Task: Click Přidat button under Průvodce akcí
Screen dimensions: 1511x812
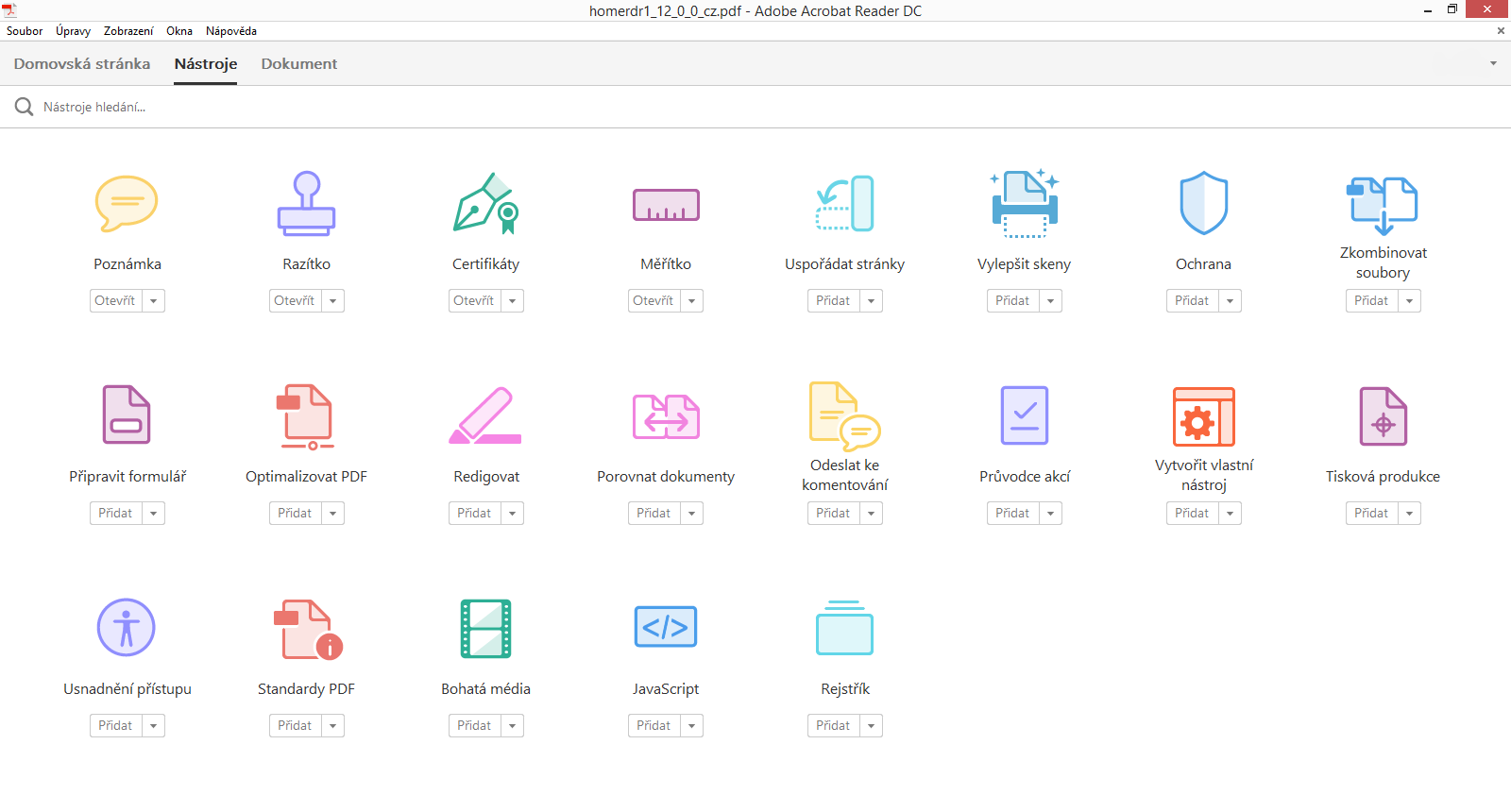Action: point(1013,513)
